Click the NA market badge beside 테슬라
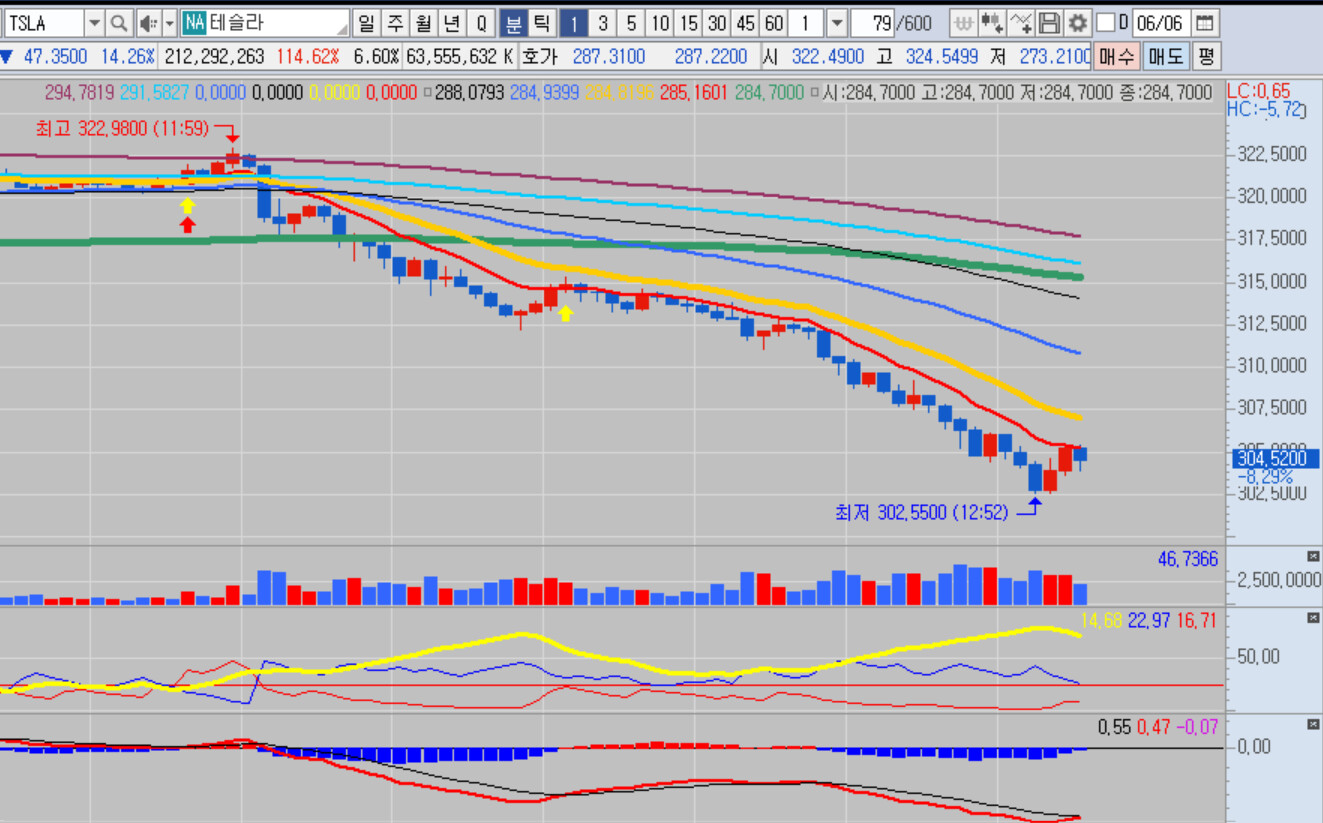The width and height of the screenshot is (1323, 823). 194,23
